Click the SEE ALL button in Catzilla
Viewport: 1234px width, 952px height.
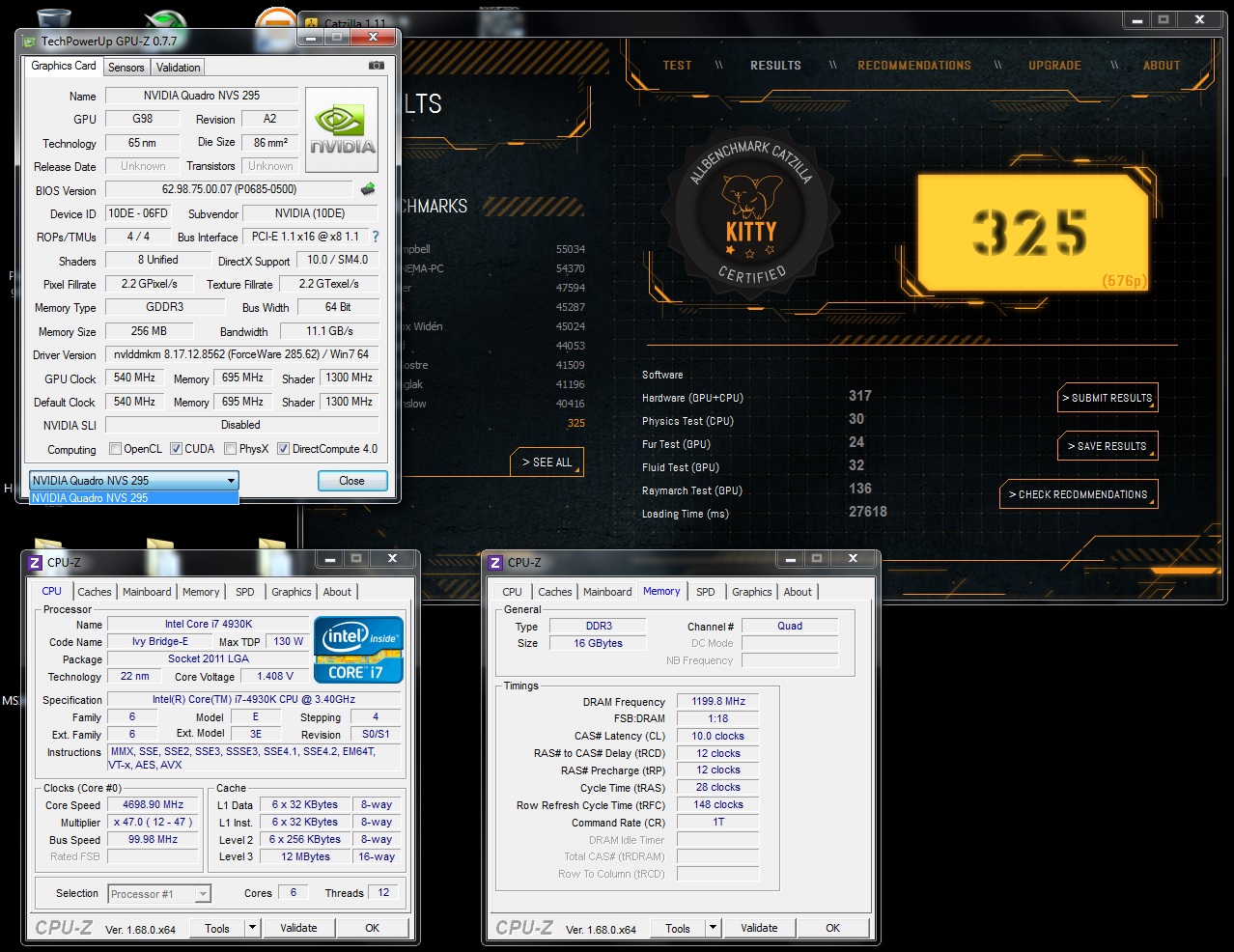pos(547,462)
